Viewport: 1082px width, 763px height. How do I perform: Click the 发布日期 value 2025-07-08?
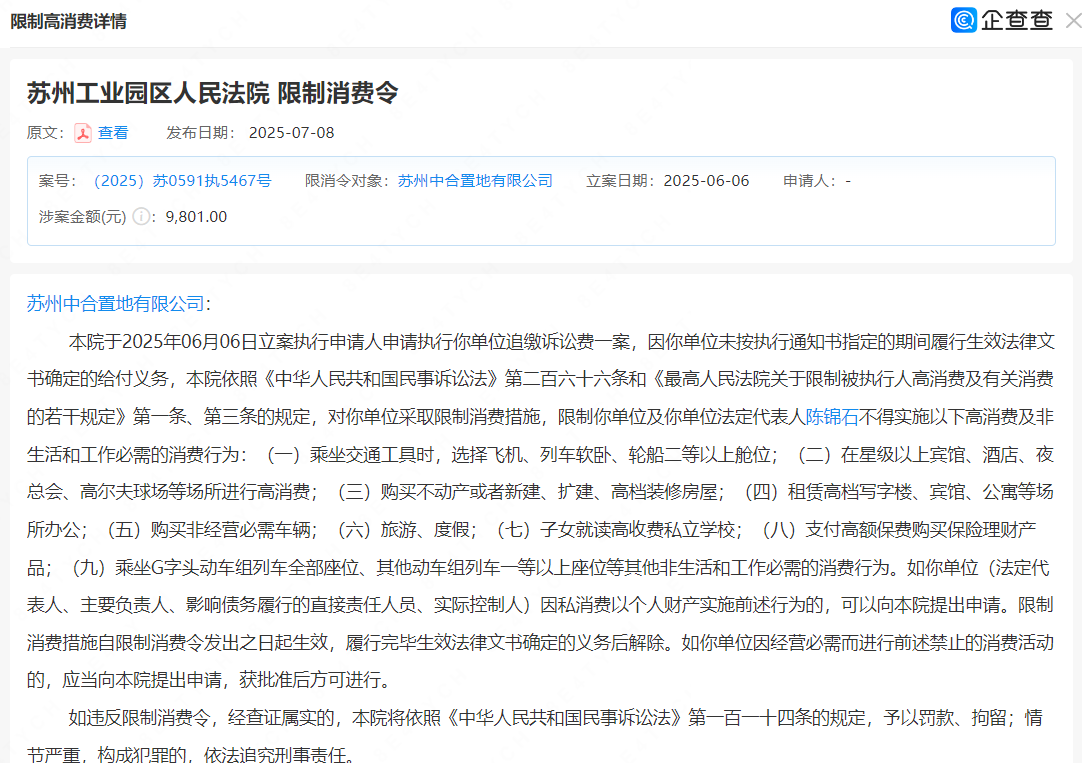[x=291, y=133]
